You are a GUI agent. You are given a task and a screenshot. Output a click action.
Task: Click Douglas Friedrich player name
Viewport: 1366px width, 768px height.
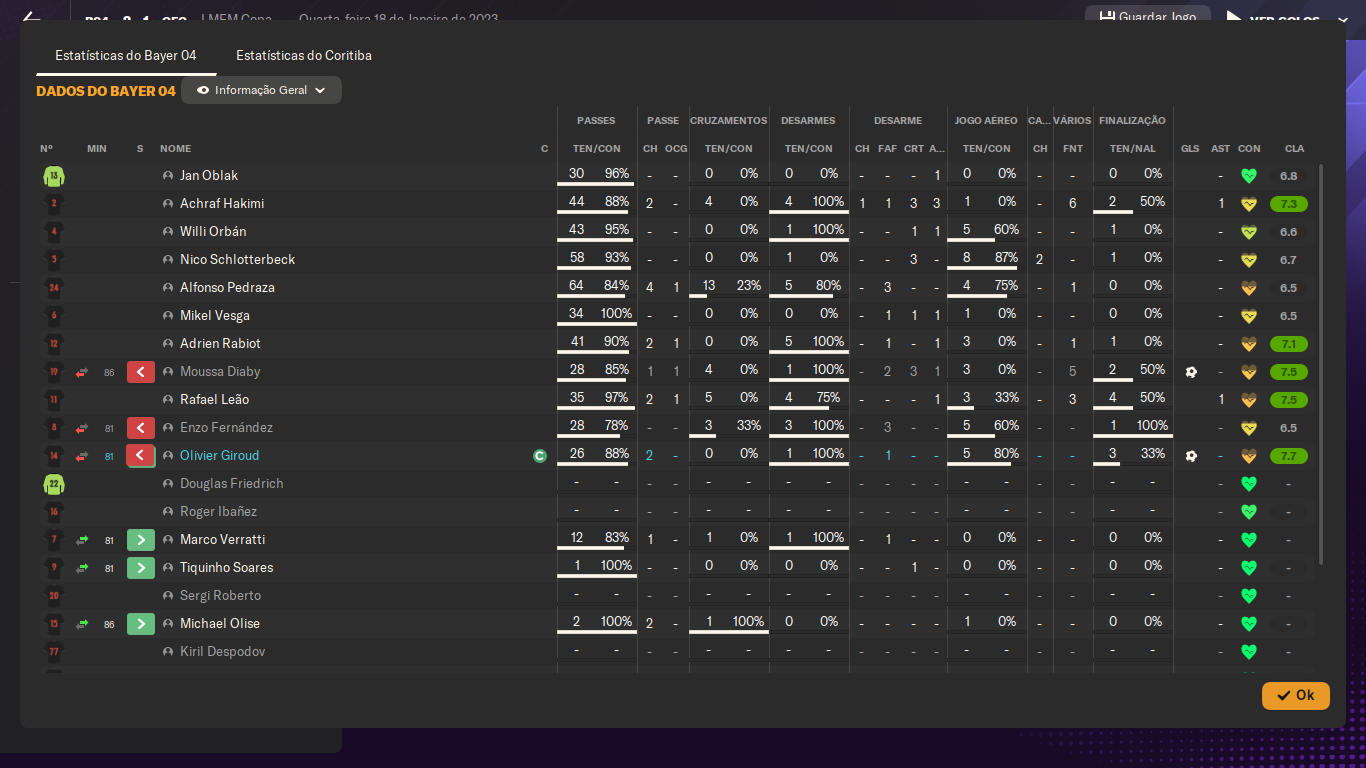point(231,483)
